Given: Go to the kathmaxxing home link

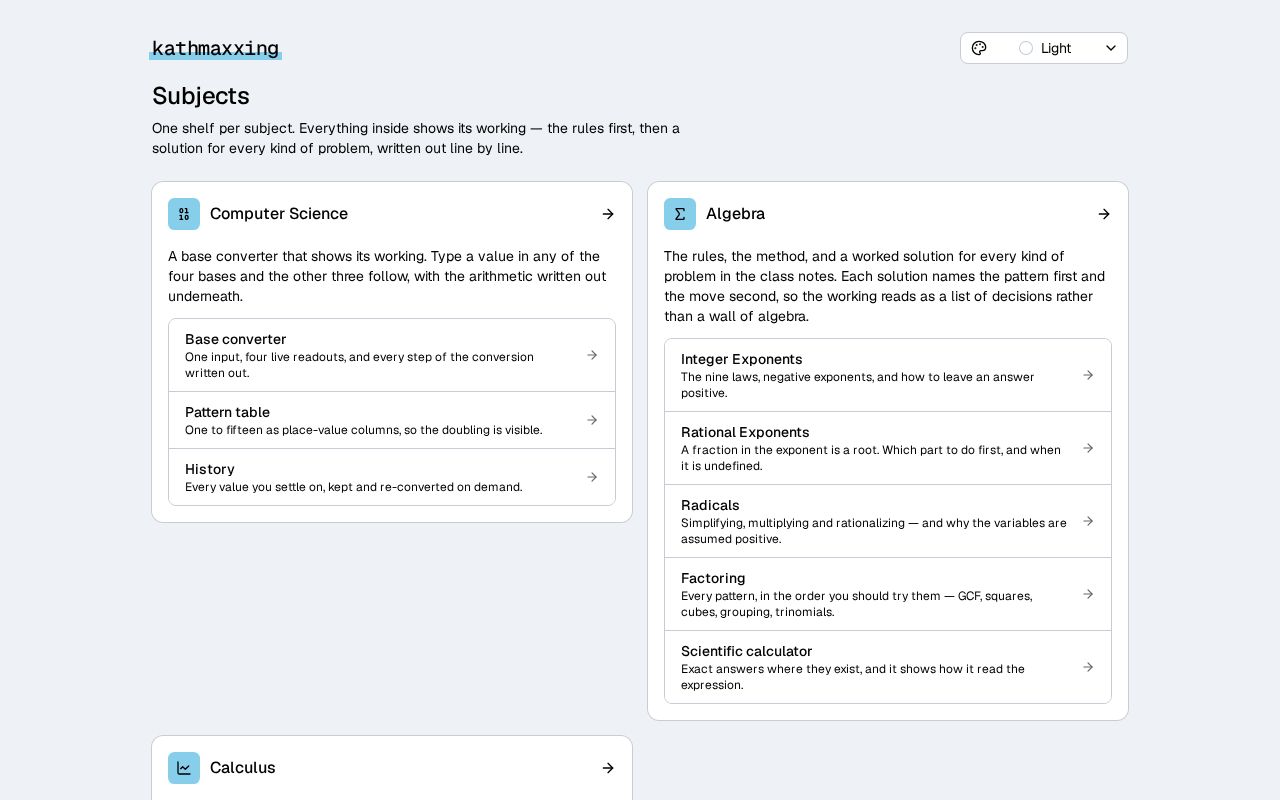Looking at the screenshot, I should coord(215,48).
